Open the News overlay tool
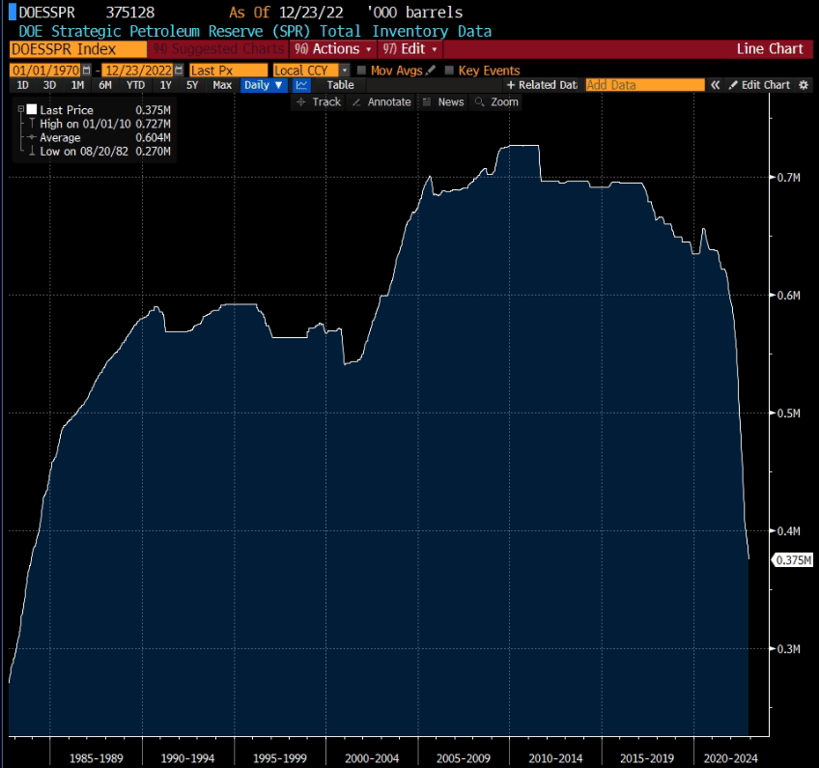The width and height of the screenshot is (819, 768). 443,102
